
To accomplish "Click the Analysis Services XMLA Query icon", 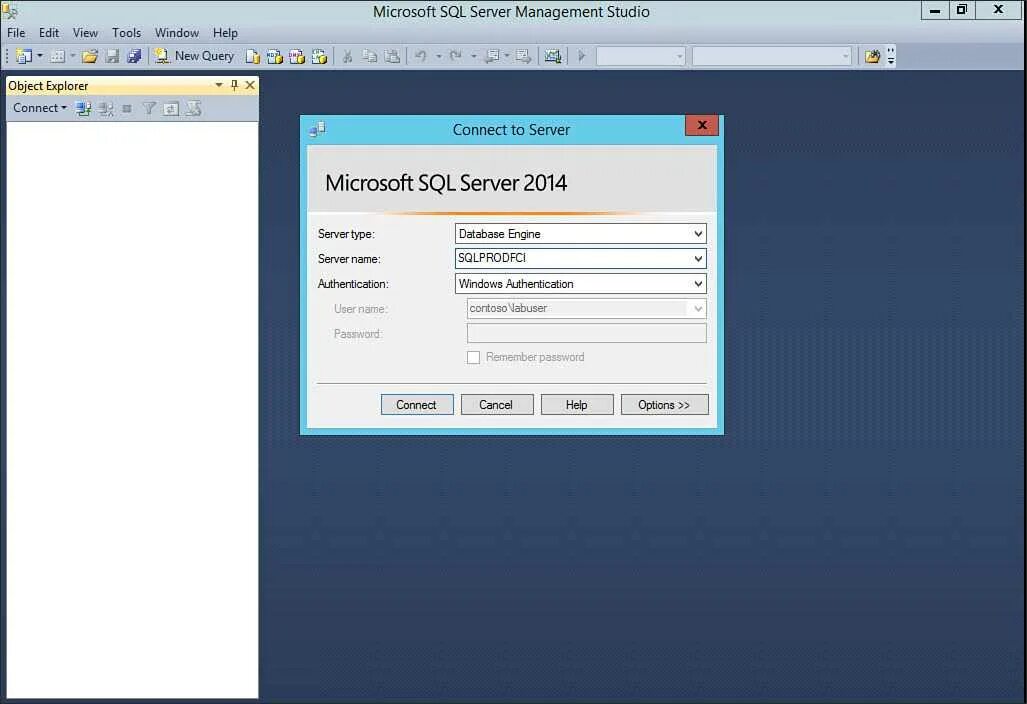I will (x=319, y=56).
